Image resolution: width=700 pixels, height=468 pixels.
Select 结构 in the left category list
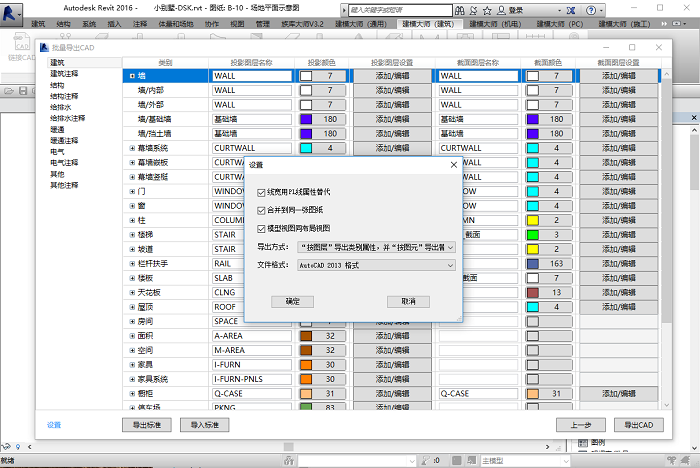[57, 85]
